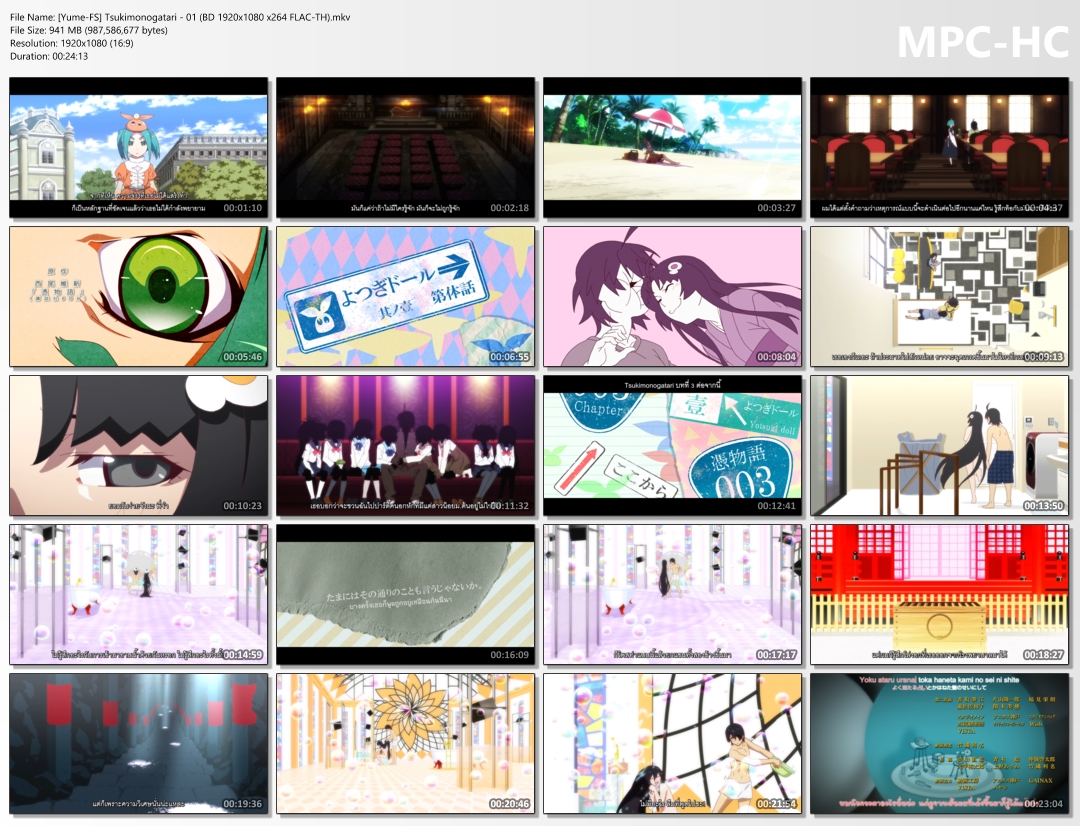The height and width of the screenshot is (826, 1080).
Task: Select the green eye thumbnail at 00:05:46
Action: [138, 296]
